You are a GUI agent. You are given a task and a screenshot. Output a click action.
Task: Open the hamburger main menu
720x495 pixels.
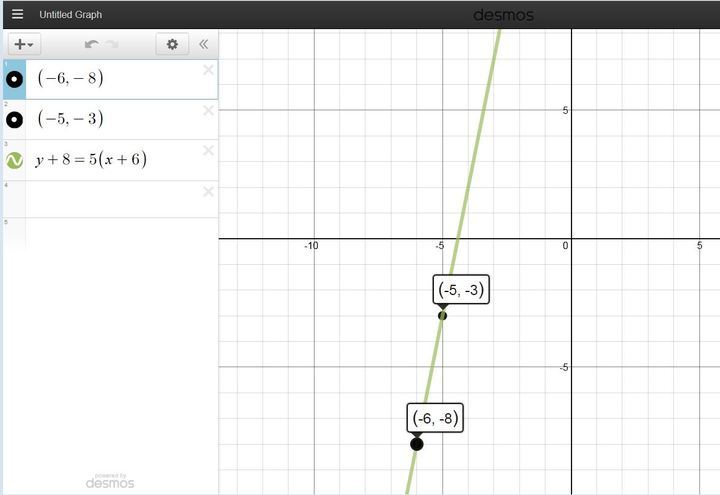(x=17, y=15)
